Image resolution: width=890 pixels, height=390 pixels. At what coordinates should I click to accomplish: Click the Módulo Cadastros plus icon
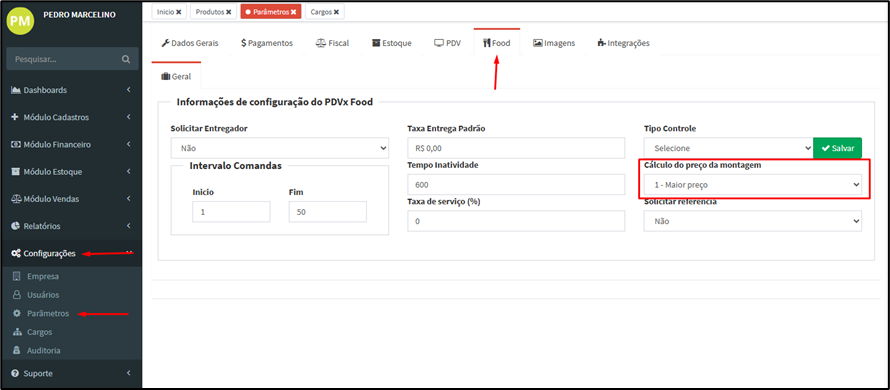[15, 118]
